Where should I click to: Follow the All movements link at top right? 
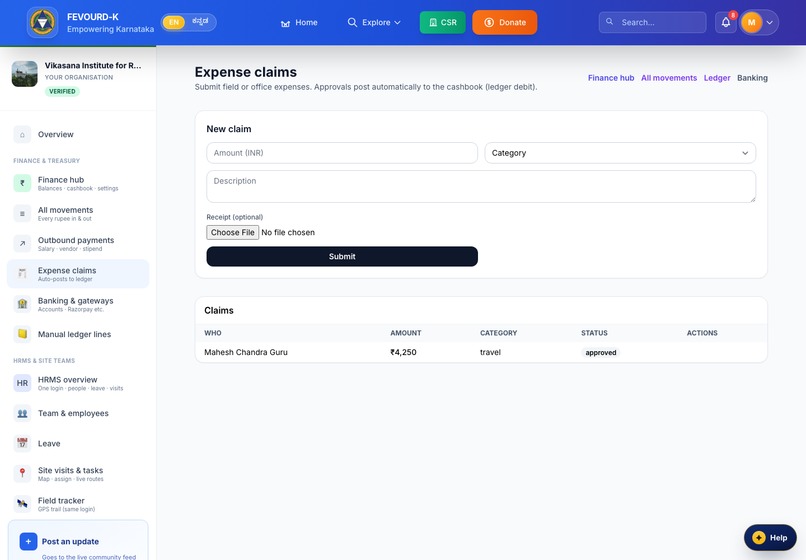coord(669,78)
